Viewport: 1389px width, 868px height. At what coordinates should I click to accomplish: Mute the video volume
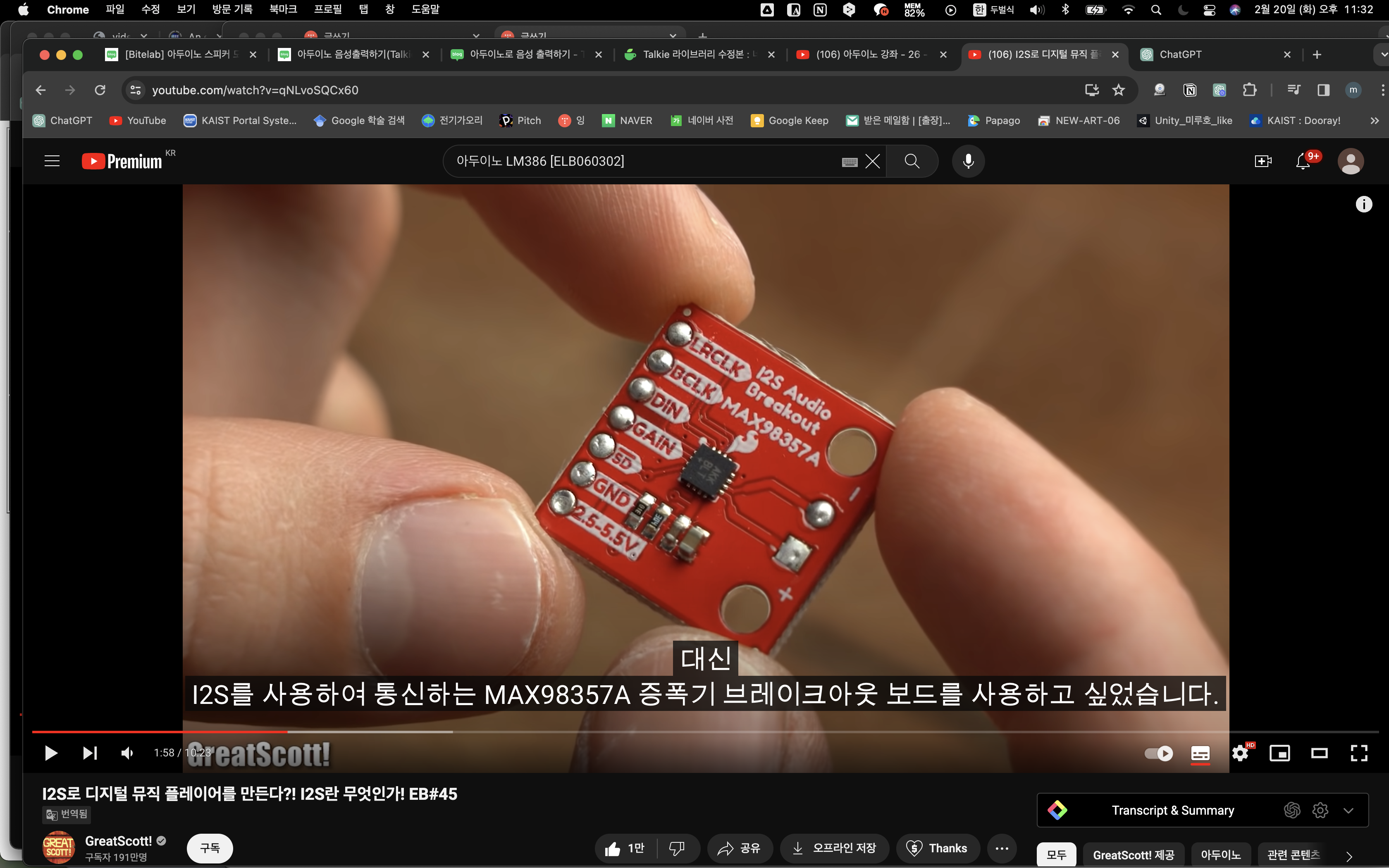tap(127, 753)
